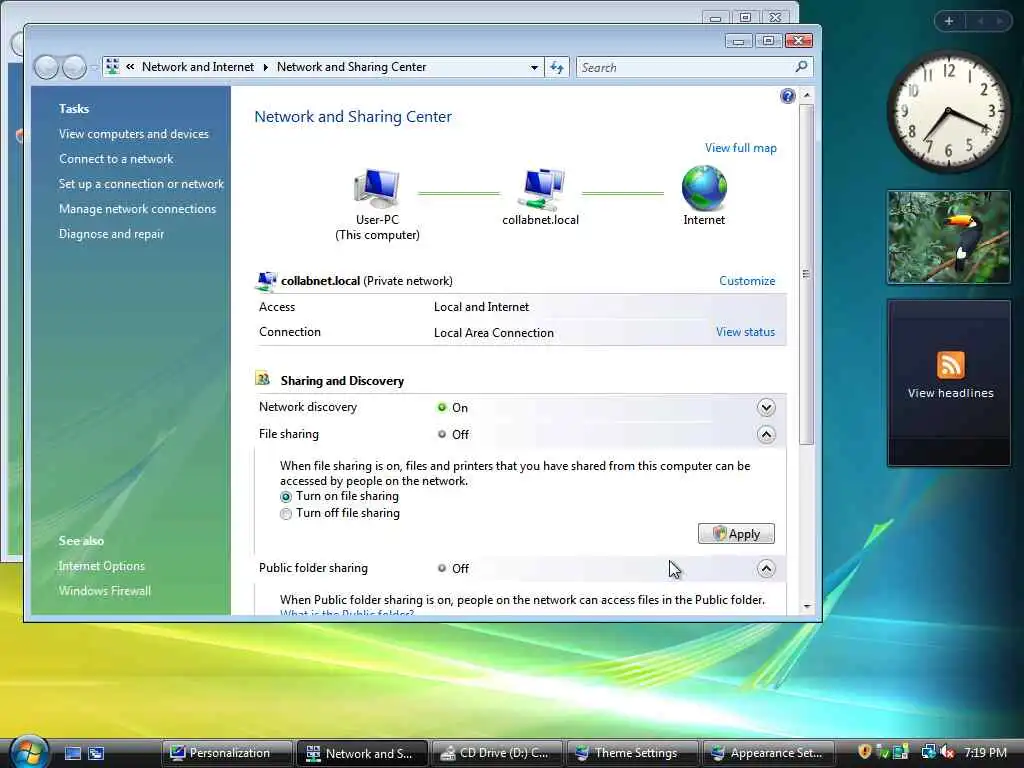Click the Forward navigation button
The height and width of the screenshot is (768, 1024).
coord(74,67)
